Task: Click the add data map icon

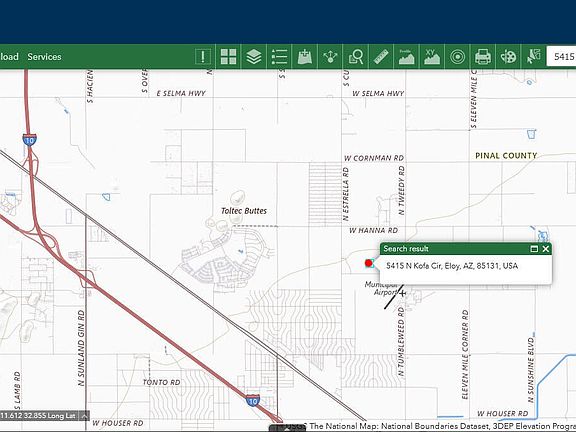Action: tap(305, 57)
